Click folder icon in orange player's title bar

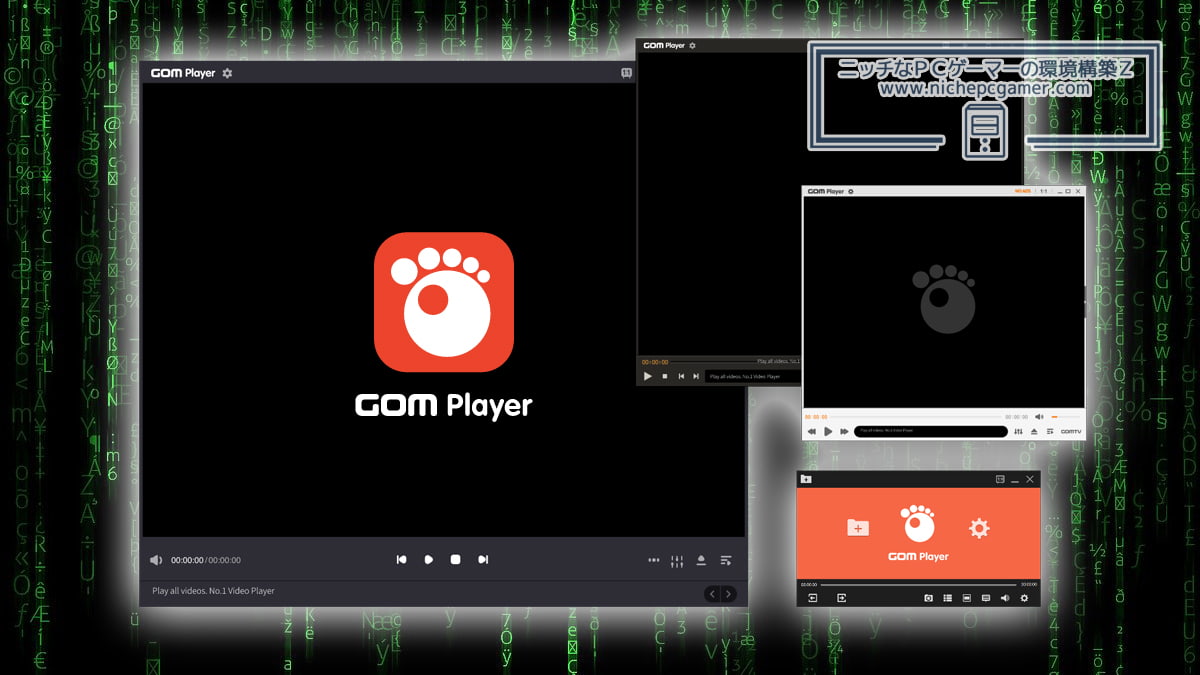pyautogui.click(x=806, y=480)
